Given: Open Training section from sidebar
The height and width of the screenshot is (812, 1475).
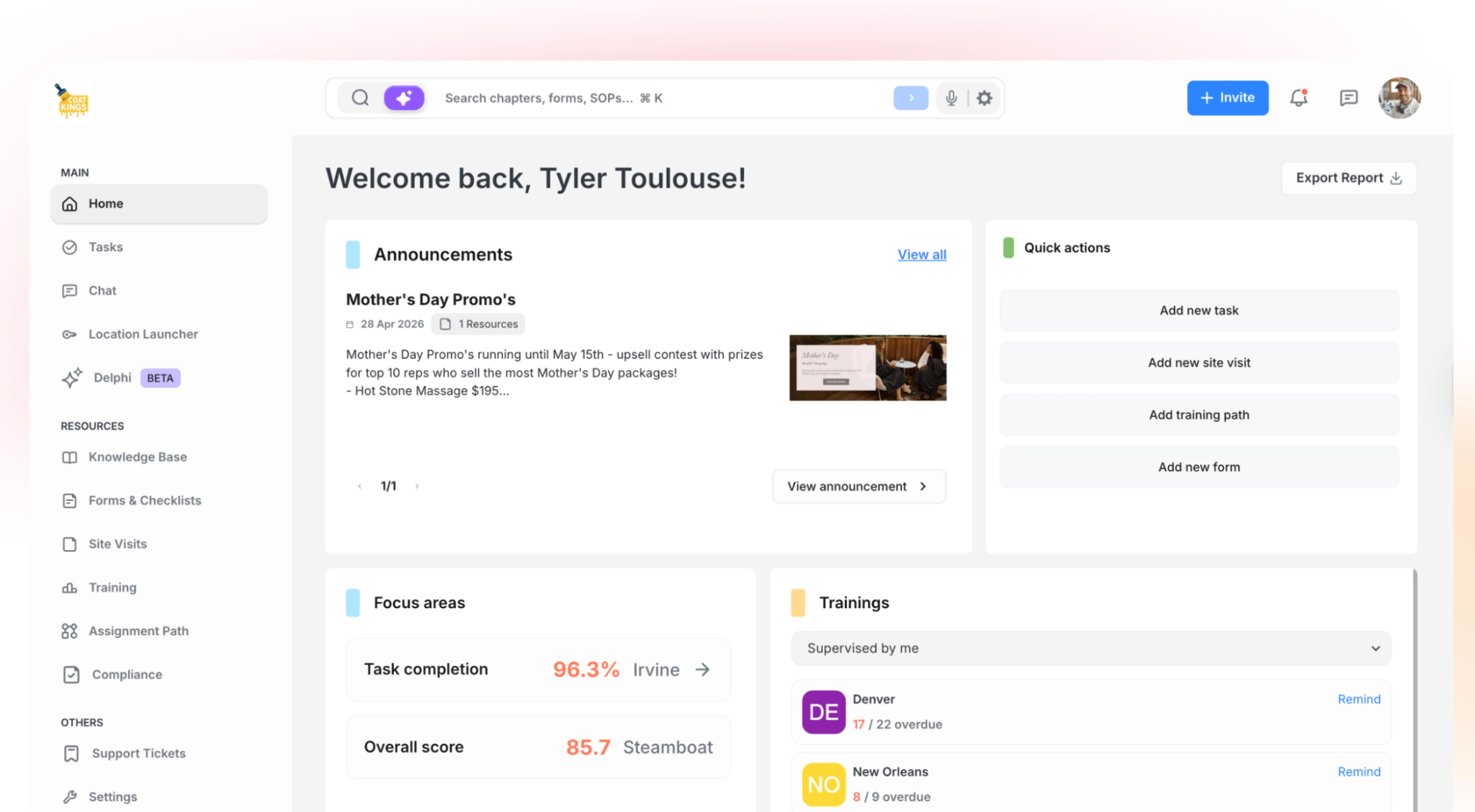Looking at the screenshot, I should click(x=159, y=587).
